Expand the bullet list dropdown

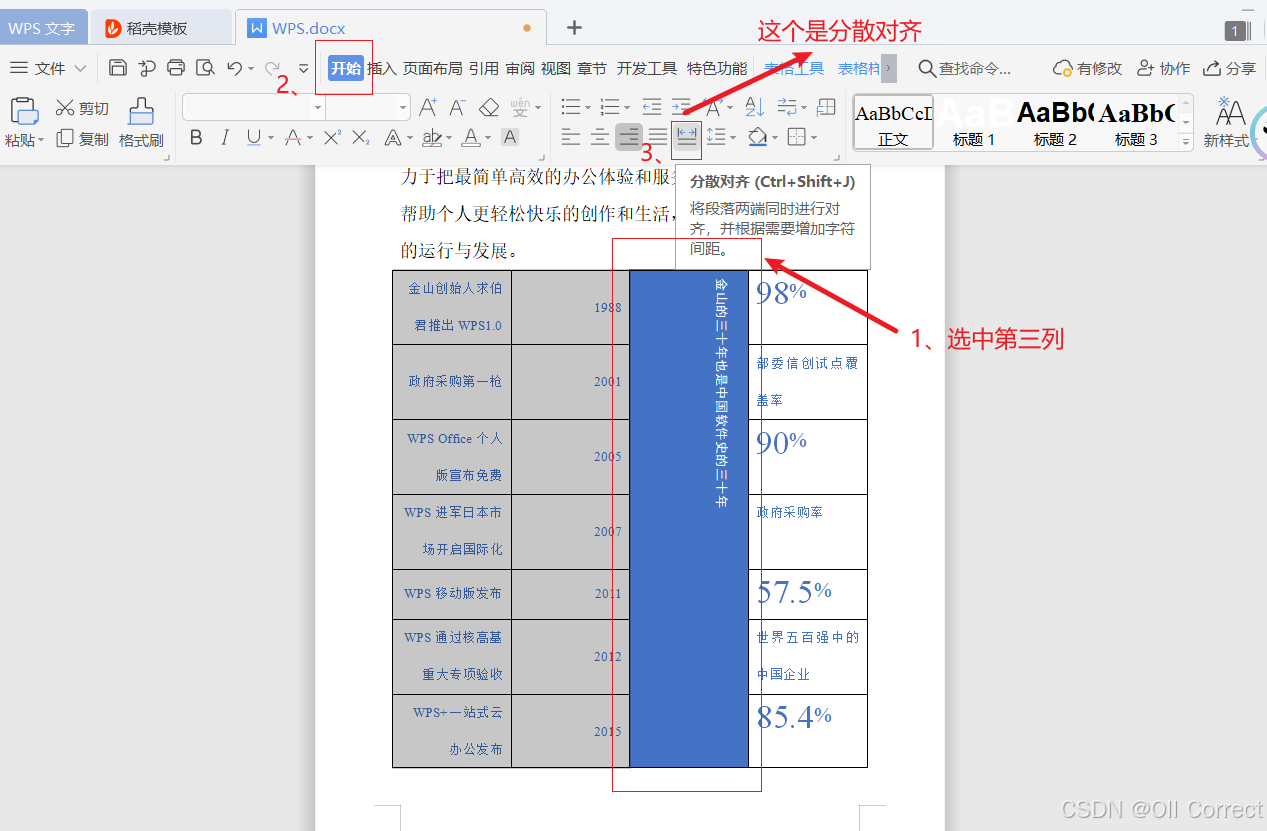pos(587,107)
